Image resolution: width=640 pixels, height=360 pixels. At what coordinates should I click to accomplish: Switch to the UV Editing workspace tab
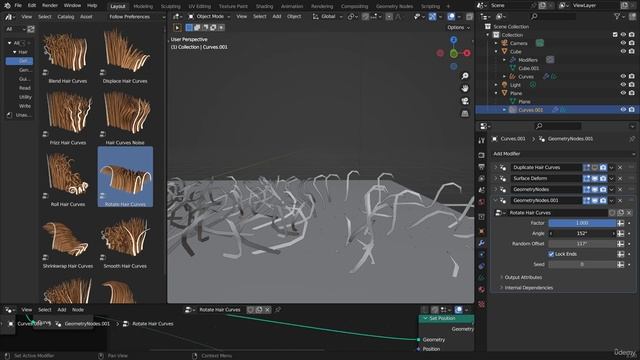[200, 6]
